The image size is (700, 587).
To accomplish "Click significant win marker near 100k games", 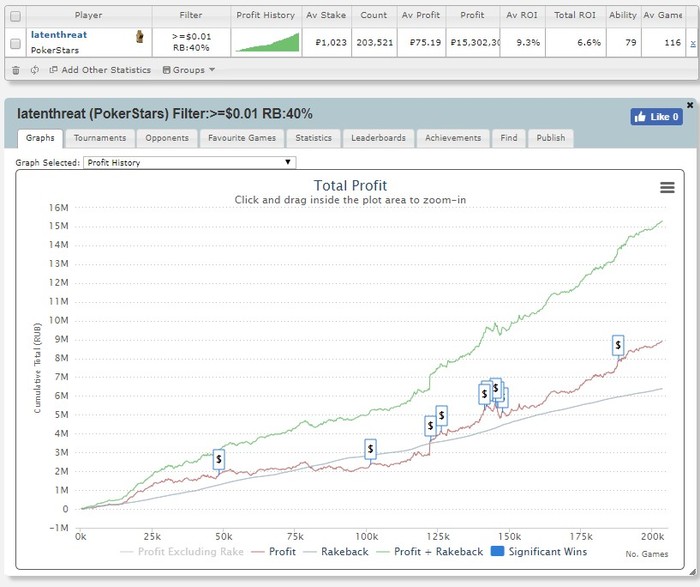I will [x=370, y=450].
